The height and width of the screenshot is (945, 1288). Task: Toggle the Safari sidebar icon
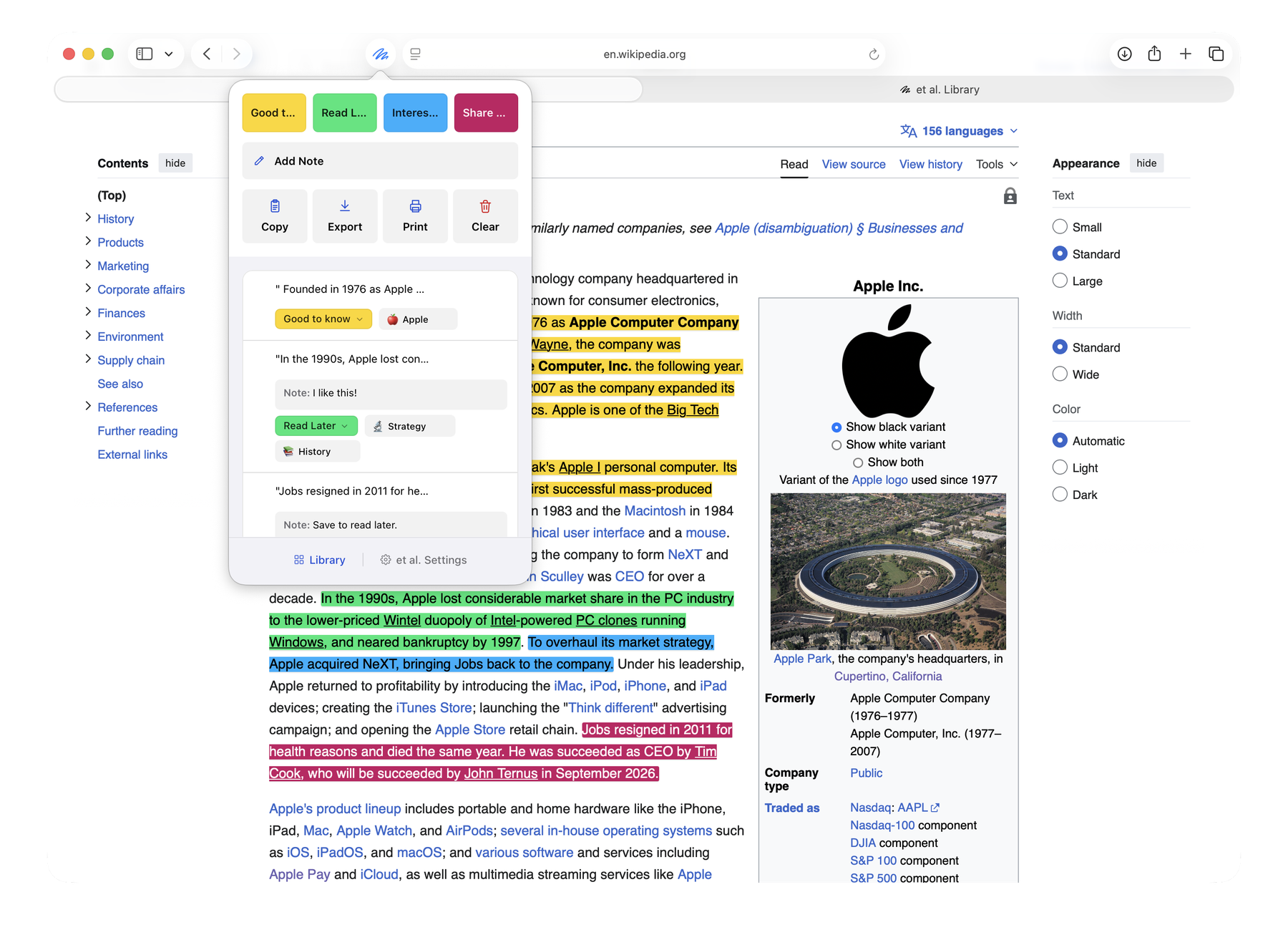[x=145, y=54]
